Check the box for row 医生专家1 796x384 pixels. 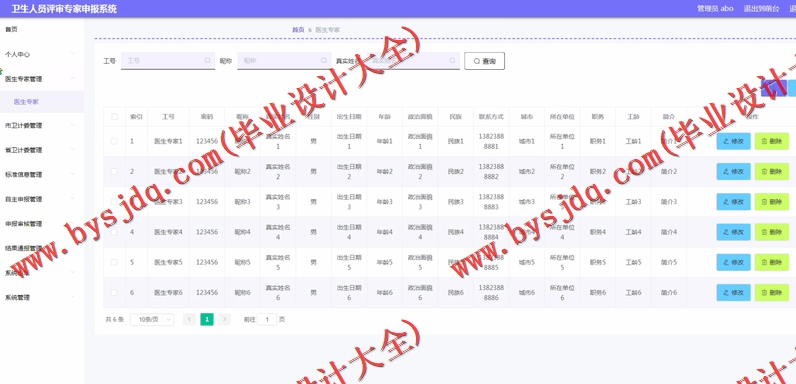coord(114,141)
